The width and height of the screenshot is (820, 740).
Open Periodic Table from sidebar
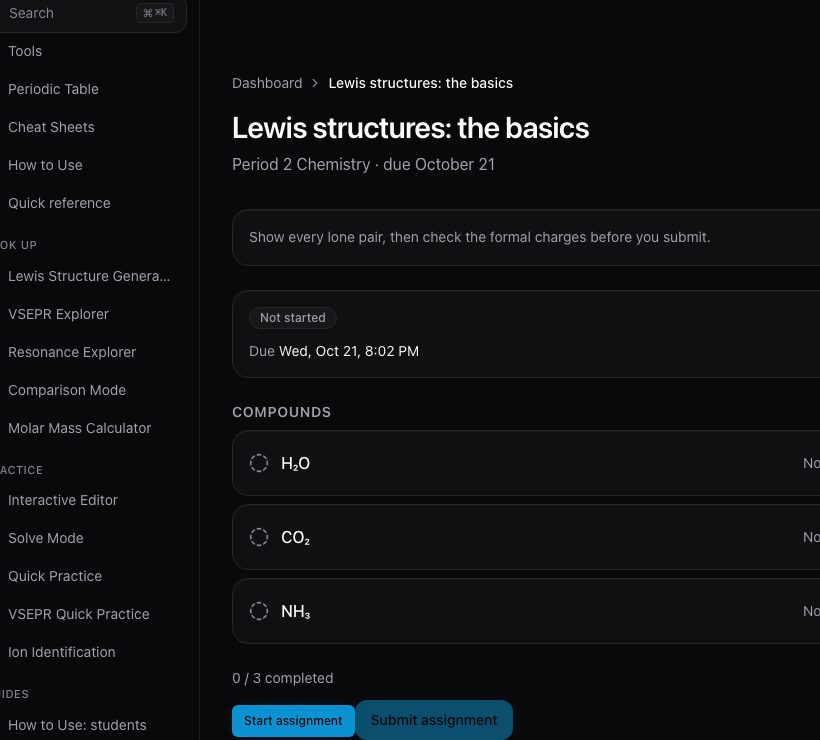tap(53, 89)
